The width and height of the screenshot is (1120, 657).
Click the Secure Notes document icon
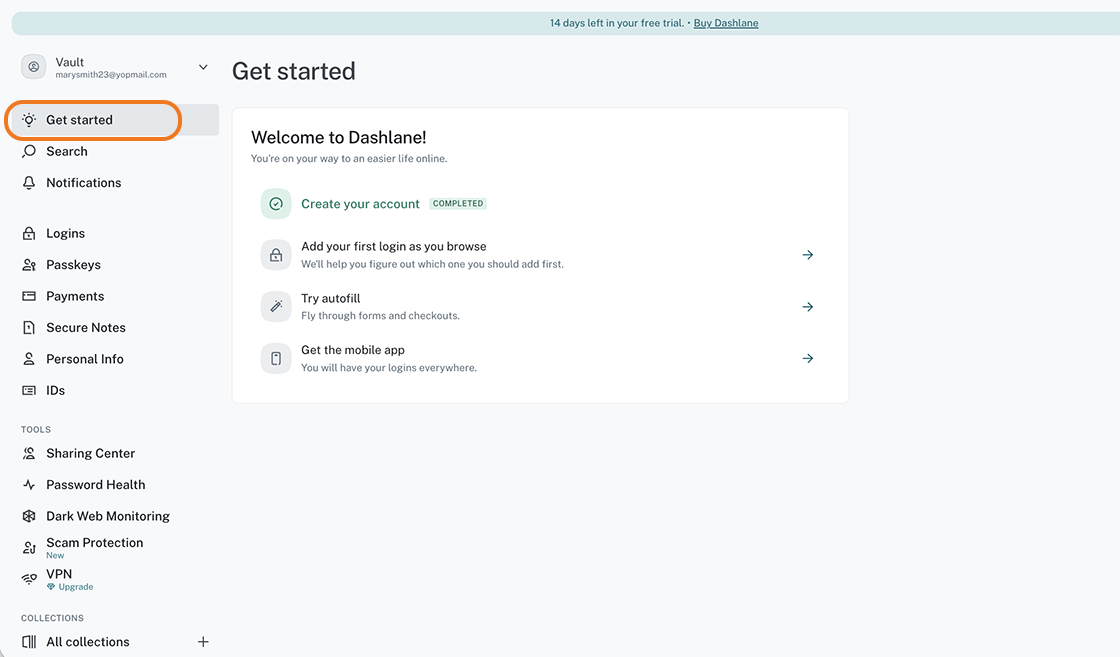coord(29,328)
